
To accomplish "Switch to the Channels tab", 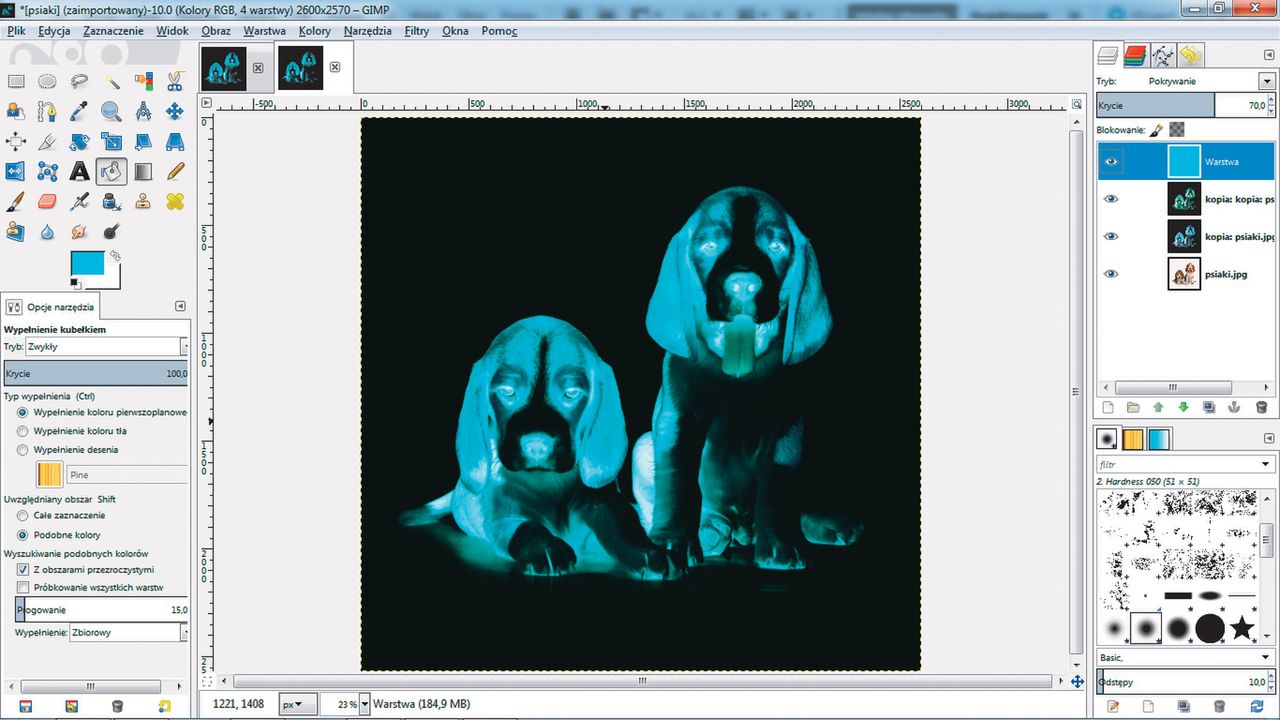I will pyautogui.click(x=1134, y=55).
